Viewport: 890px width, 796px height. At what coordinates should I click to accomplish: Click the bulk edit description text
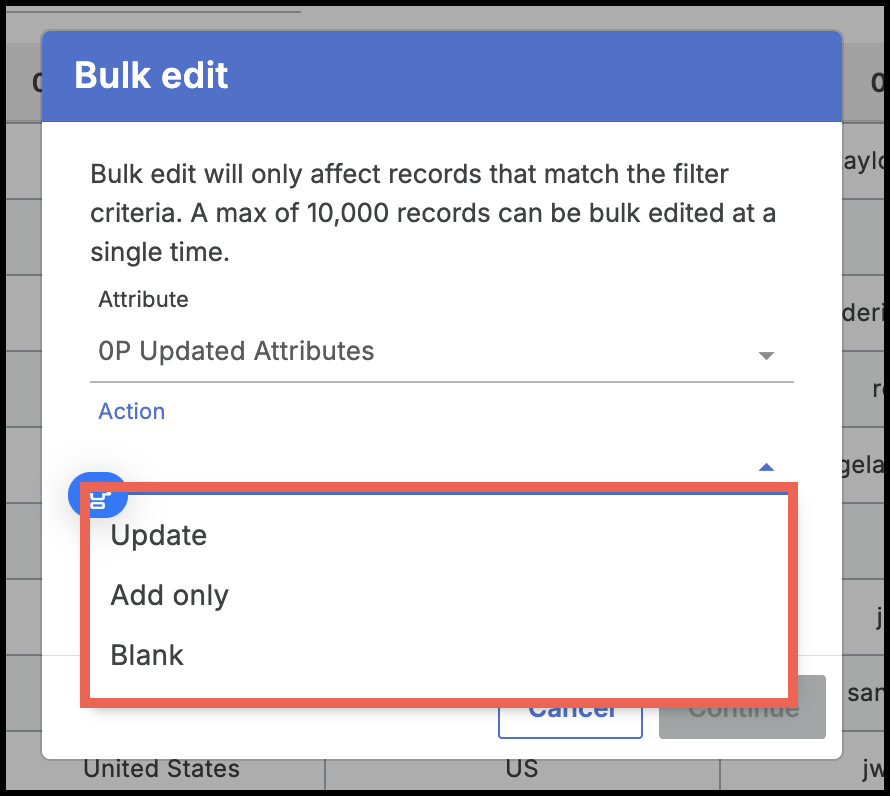point(420,212)
